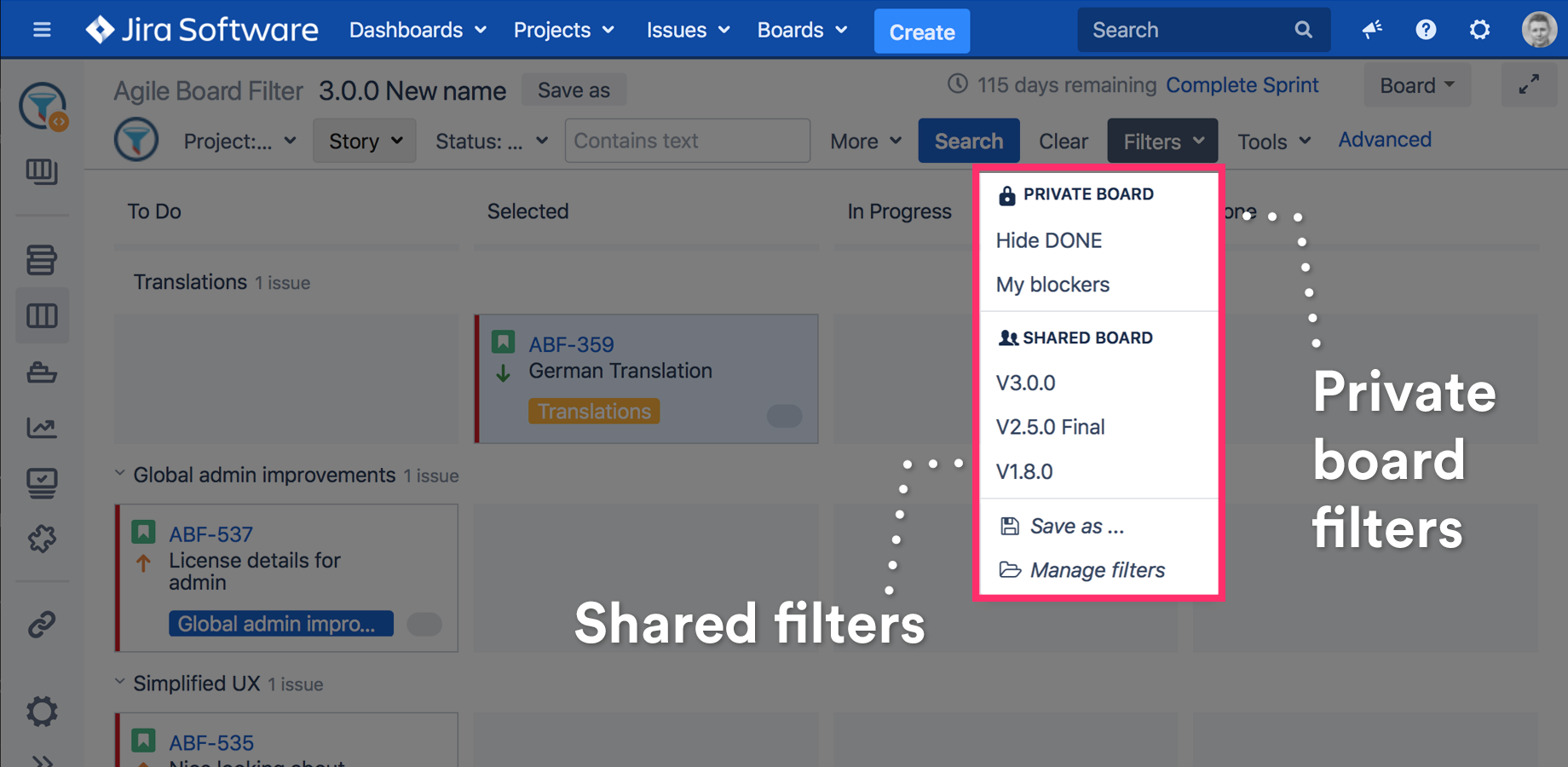Viewport: 1568px width, 767px height.
Task: Choose V2.5.0 Final shared filter
Action: [x=1050, y=427]
